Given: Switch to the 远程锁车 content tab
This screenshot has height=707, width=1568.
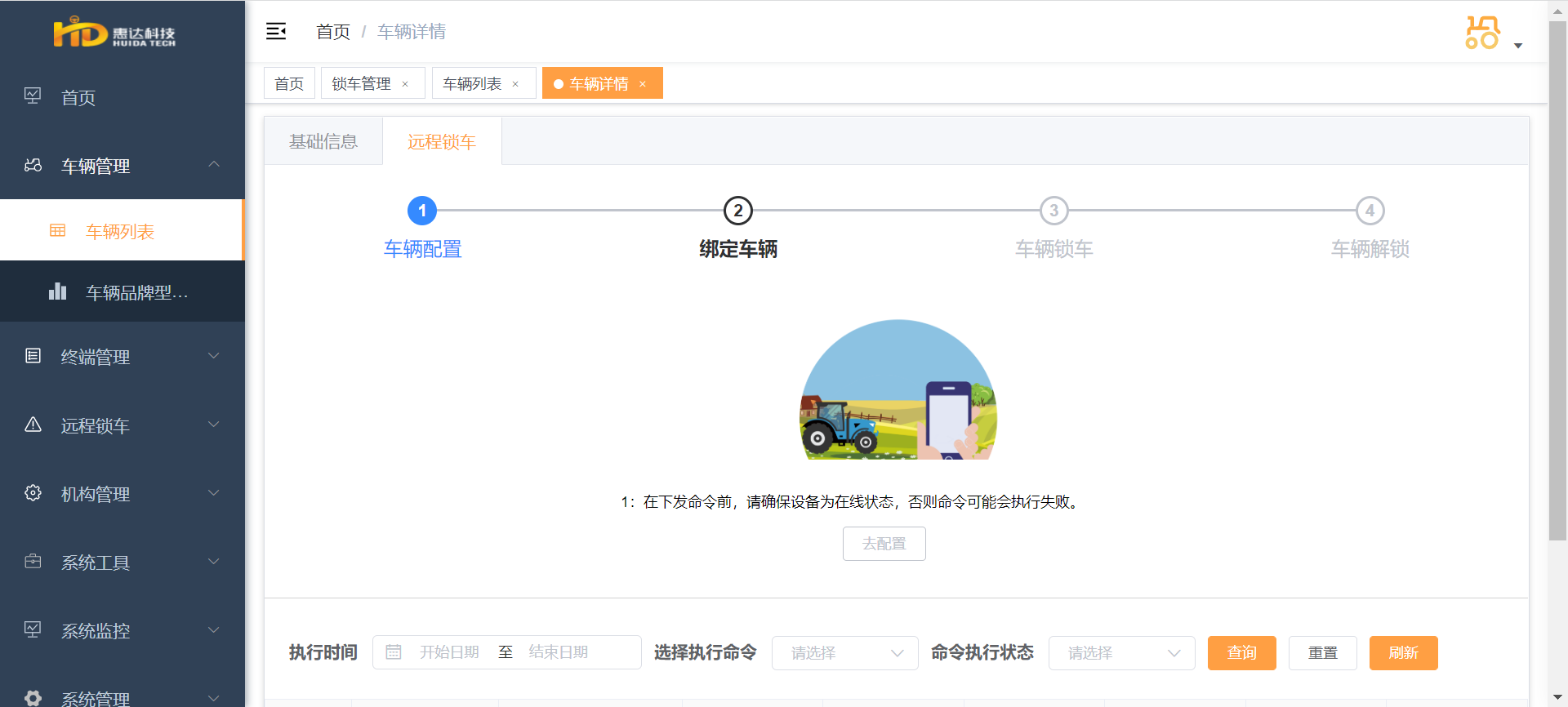Looking at the screenshot, I should pyautogui.click(x=442, y=141).
